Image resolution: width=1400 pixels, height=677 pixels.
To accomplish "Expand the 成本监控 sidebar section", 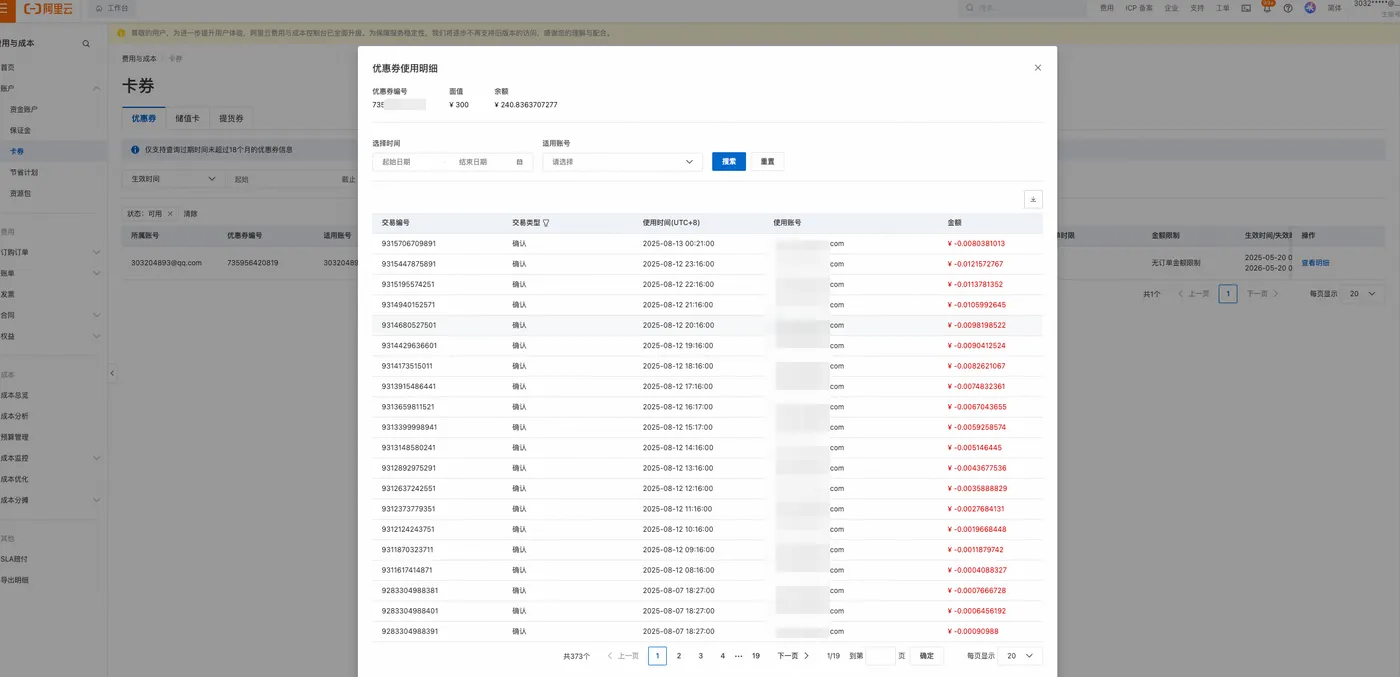I will tap(96, 458).
